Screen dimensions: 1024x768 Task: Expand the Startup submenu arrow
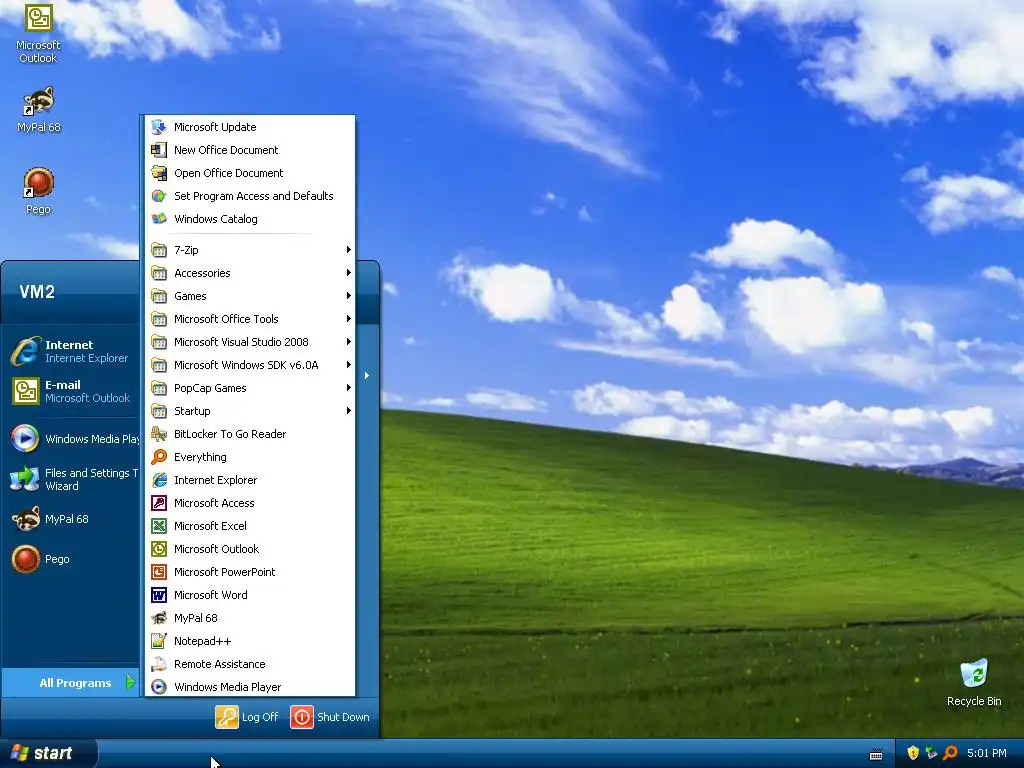(349, 411)
